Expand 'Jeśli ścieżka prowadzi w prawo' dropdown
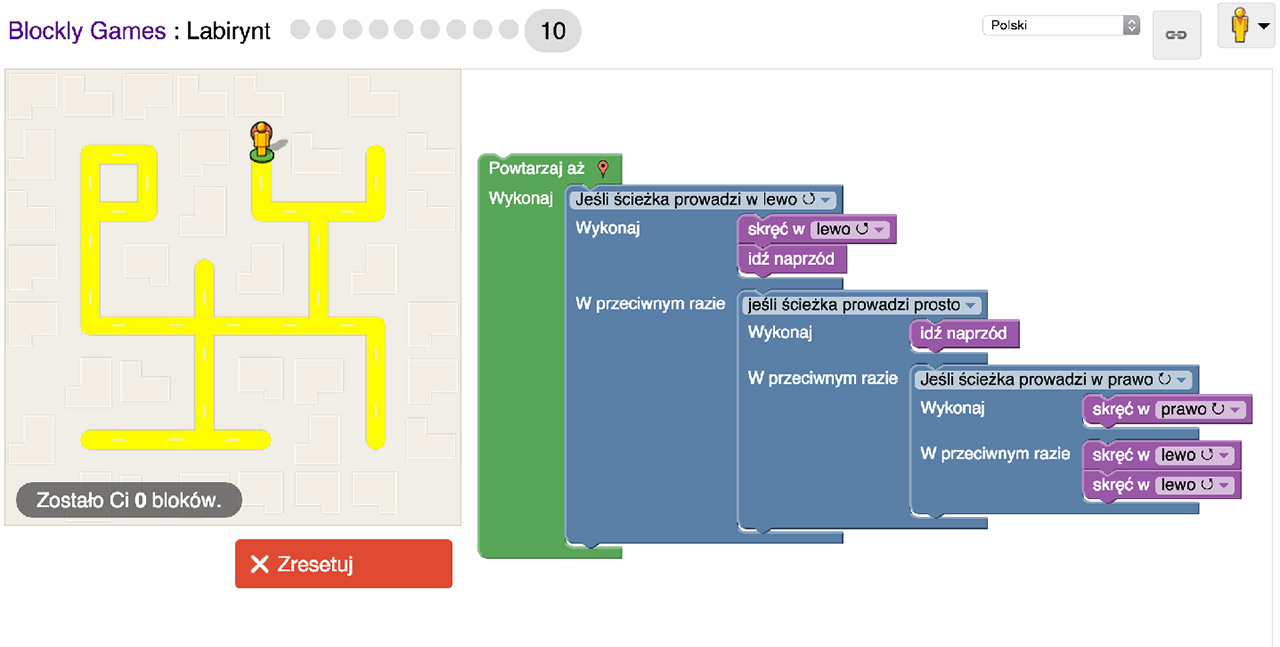 tap(1182, 380)
